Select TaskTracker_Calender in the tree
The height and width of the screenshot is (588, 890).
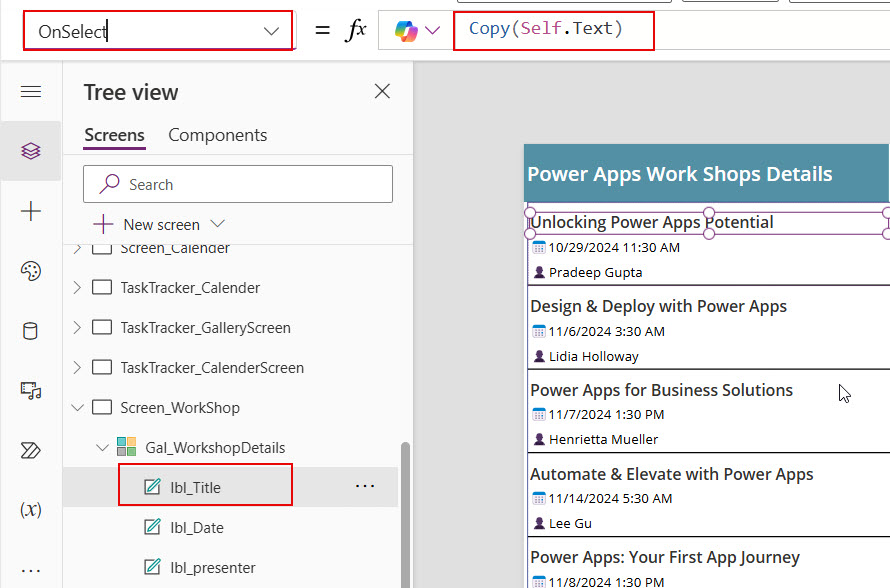(190, 288)
